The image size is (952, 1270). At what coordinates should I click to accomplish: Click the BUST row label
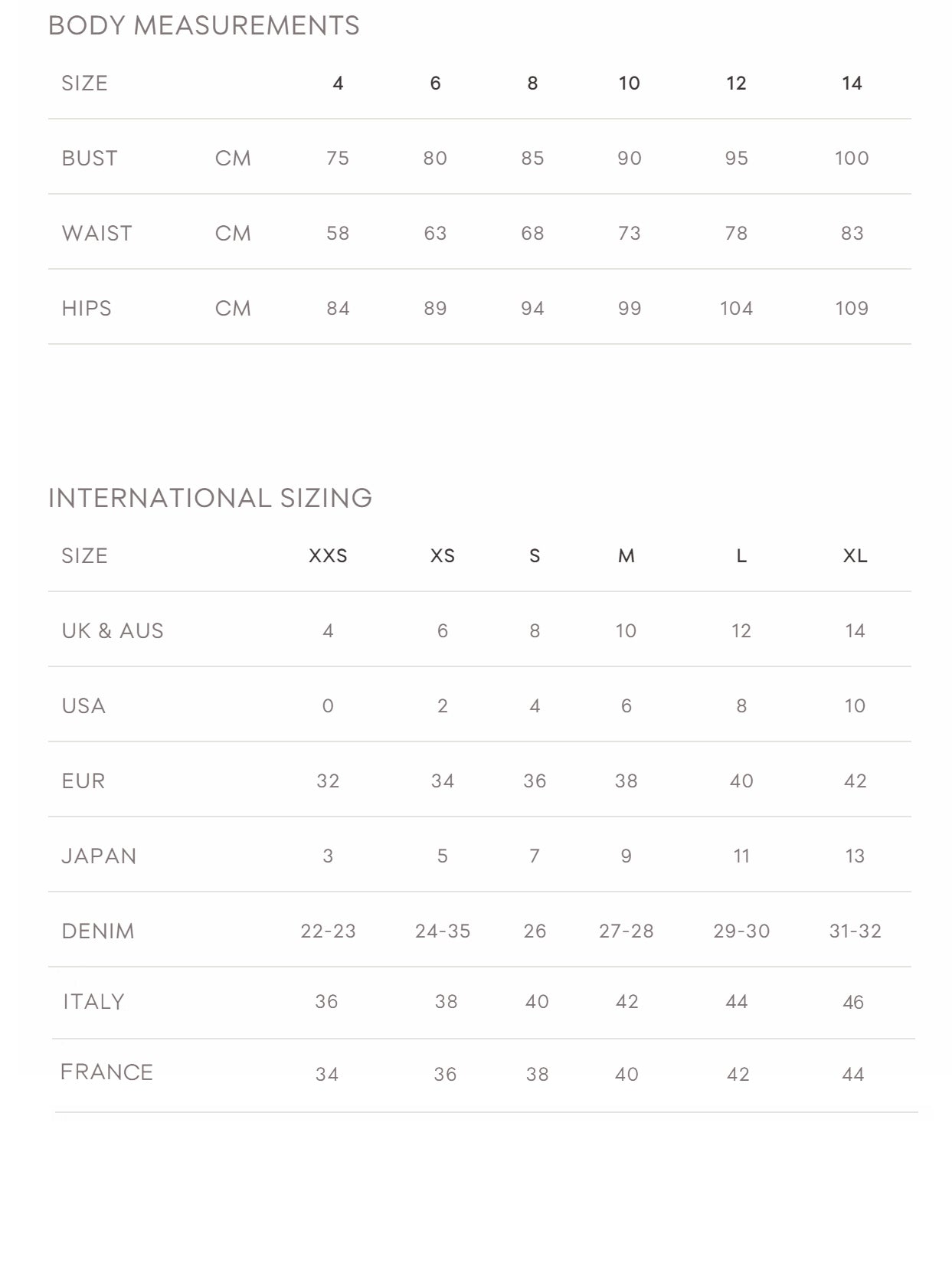(90, 158)
